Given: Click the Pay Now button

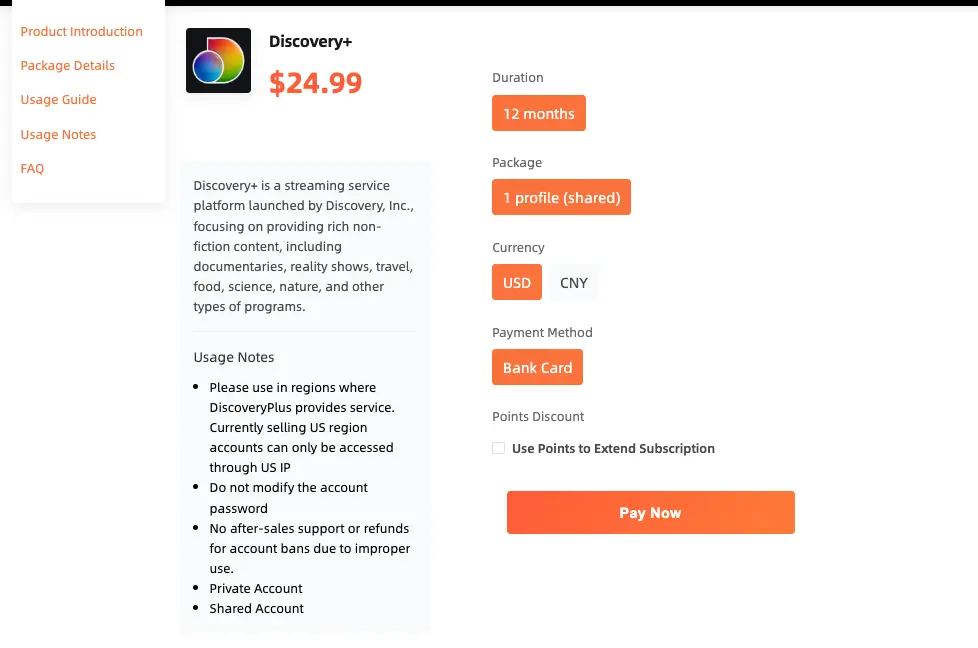Looking at the screenshot, I should (651, 513).
